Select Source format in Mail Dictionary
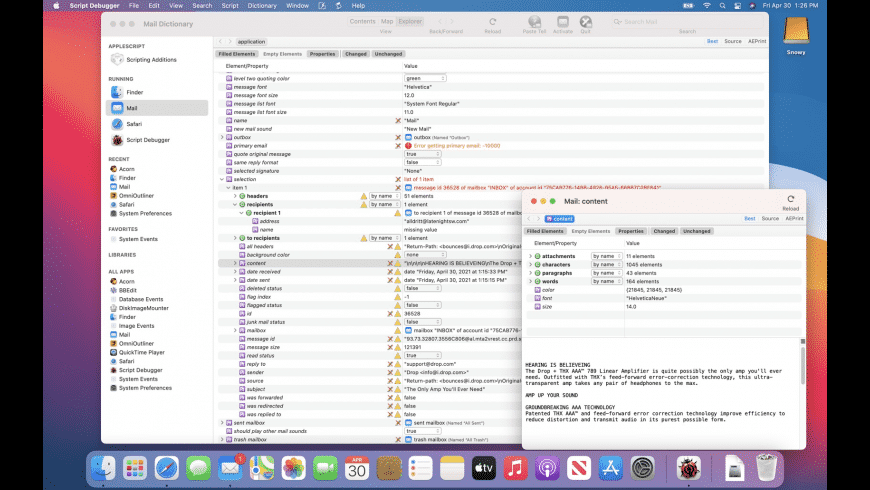This screenshot has width=870, height=490. tap(732, 41)
